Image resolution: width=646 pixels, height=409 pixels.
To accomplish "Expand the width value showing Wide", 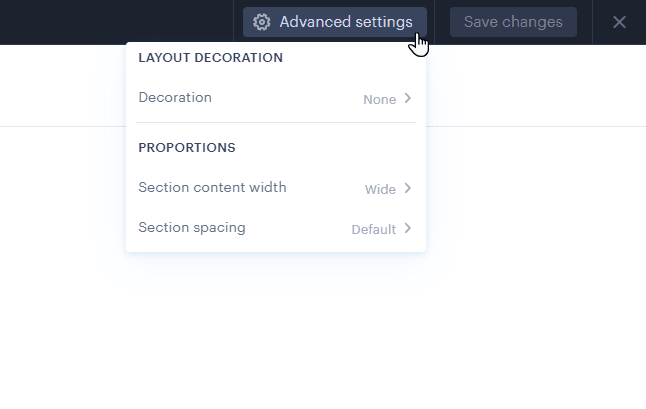I will click(x=380, y=190).
